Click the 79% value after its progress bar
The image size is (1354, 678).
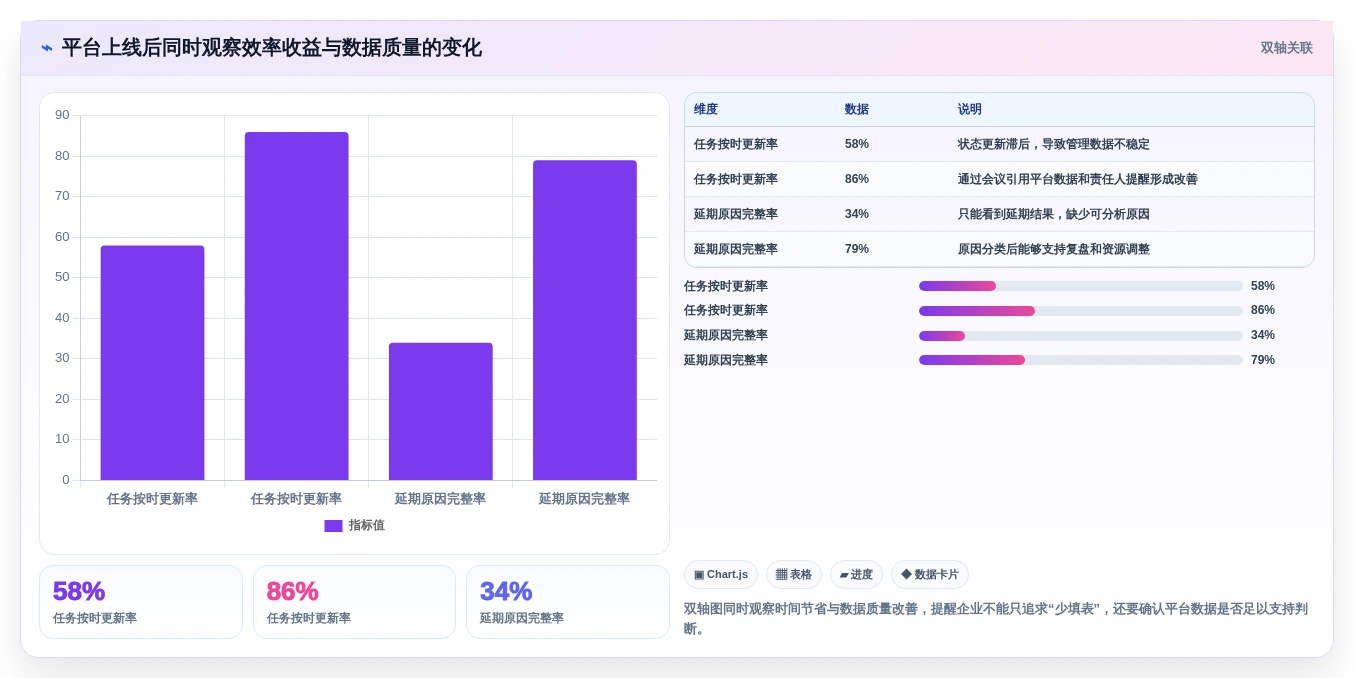click(x=1263, y=360)
